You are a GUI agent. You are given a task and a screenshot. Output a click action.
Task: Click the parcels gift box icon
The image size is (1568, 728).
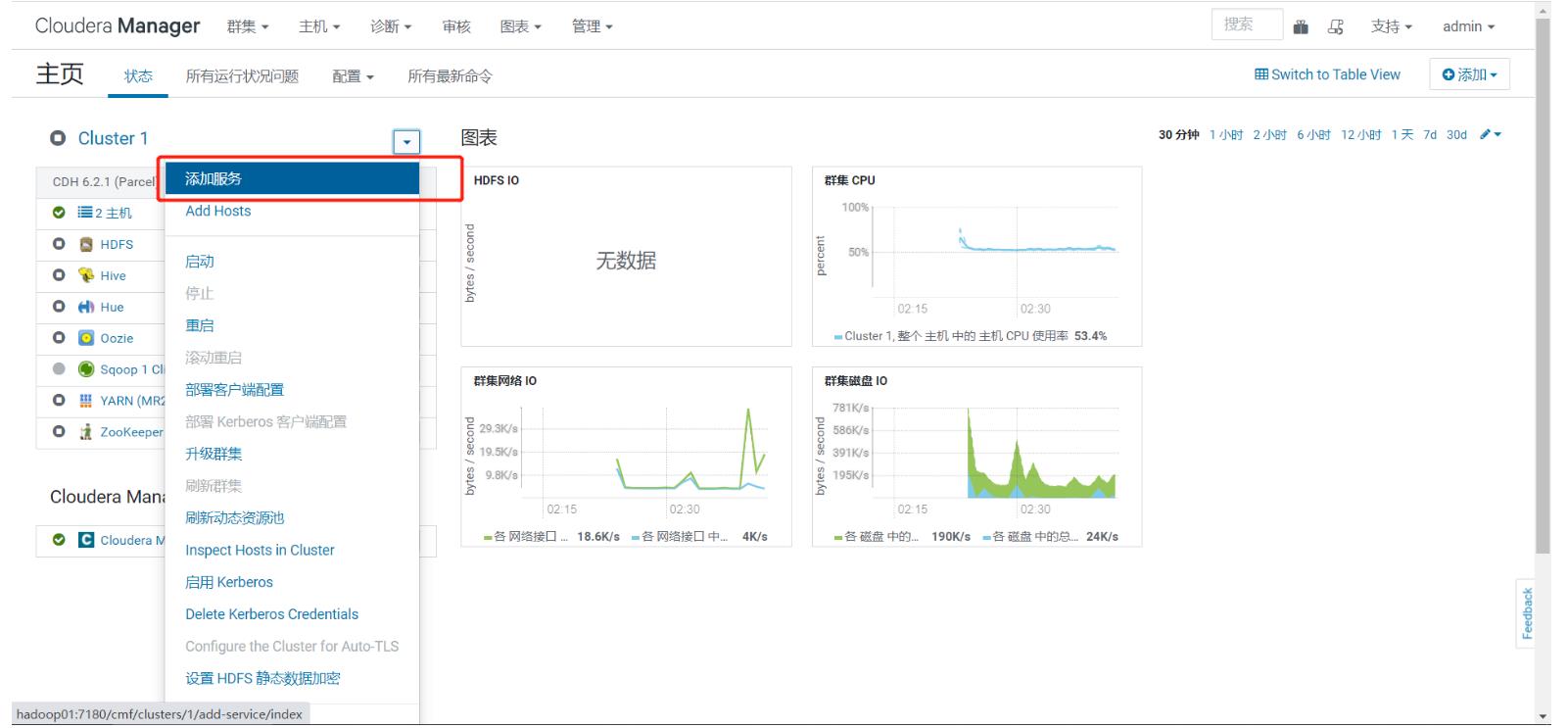point(1302,27)
